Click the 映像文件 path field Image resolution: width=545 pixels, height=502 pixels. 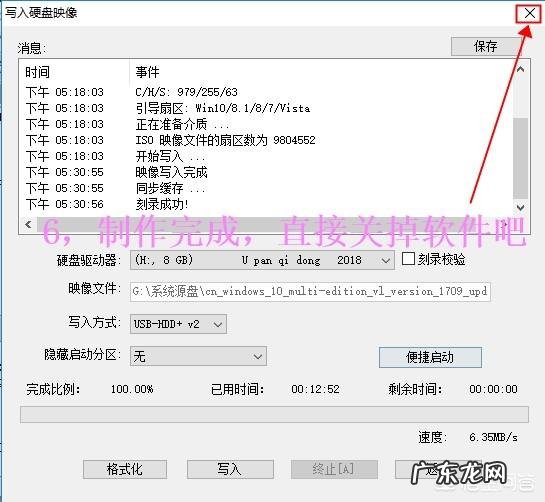click(x=310, y=291)
